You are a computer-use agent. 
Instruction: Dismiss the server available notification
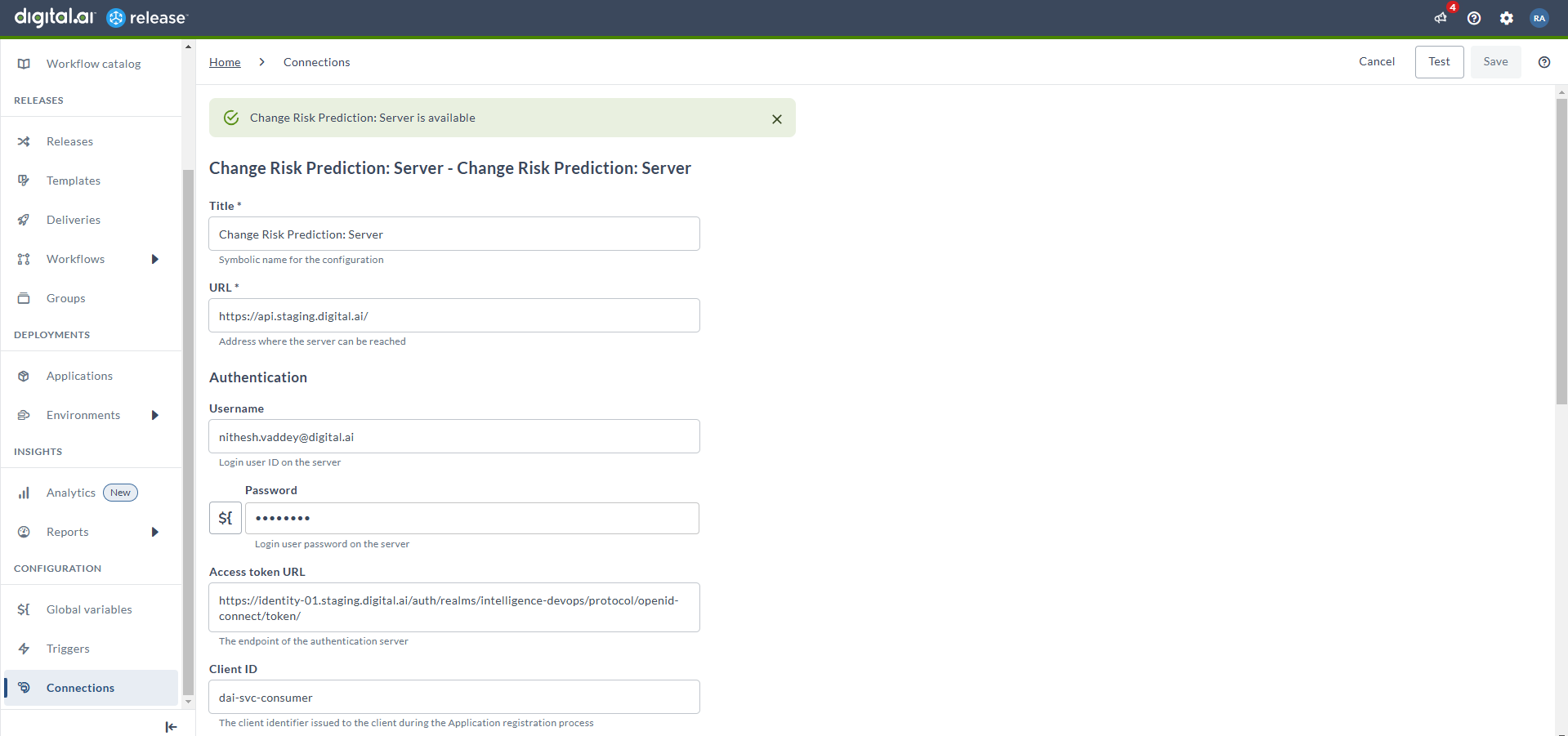coord(777,119)
